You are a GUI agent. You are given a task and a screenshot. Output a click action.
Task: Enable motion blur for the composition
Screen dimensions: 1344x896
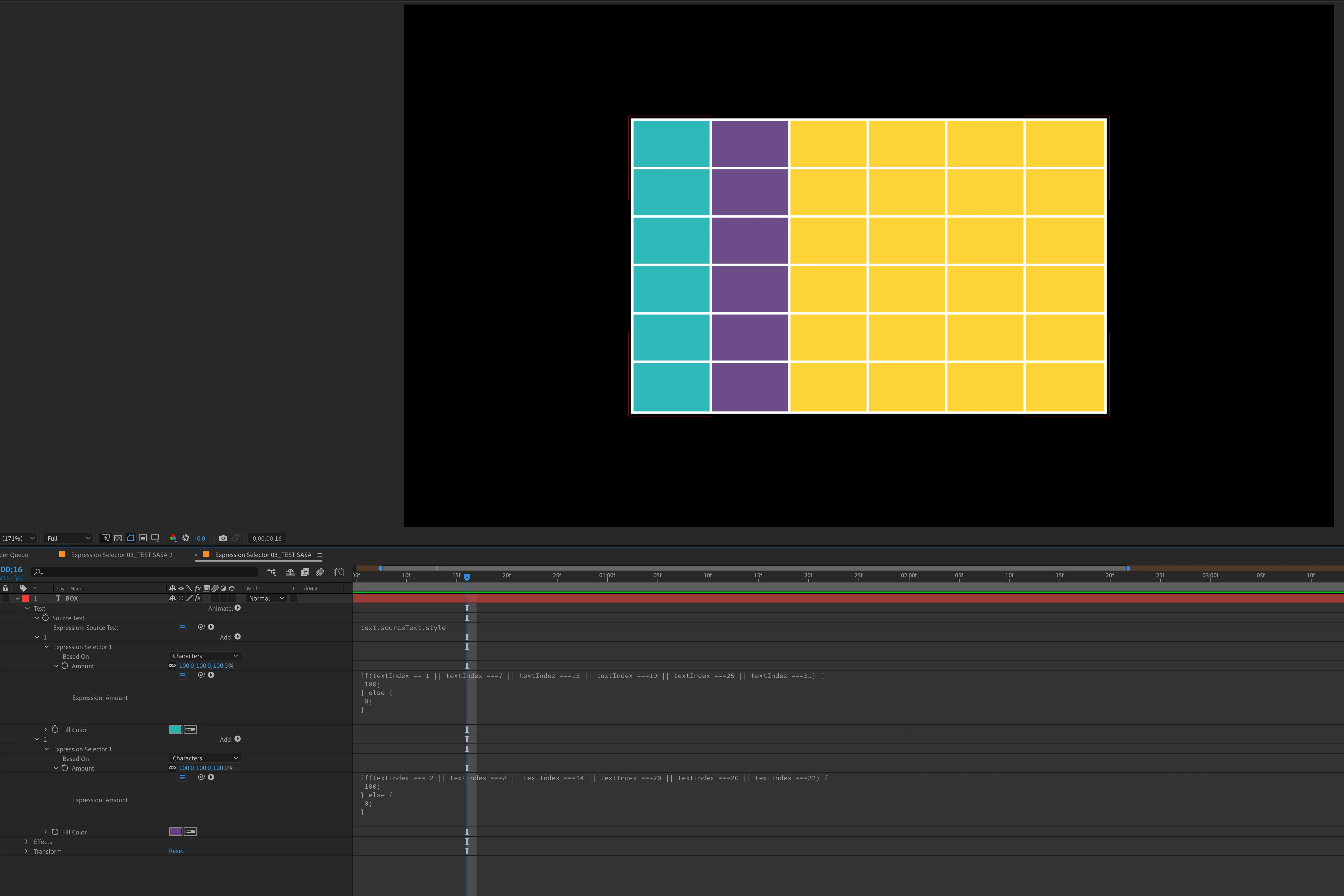(x=320, y=572)
